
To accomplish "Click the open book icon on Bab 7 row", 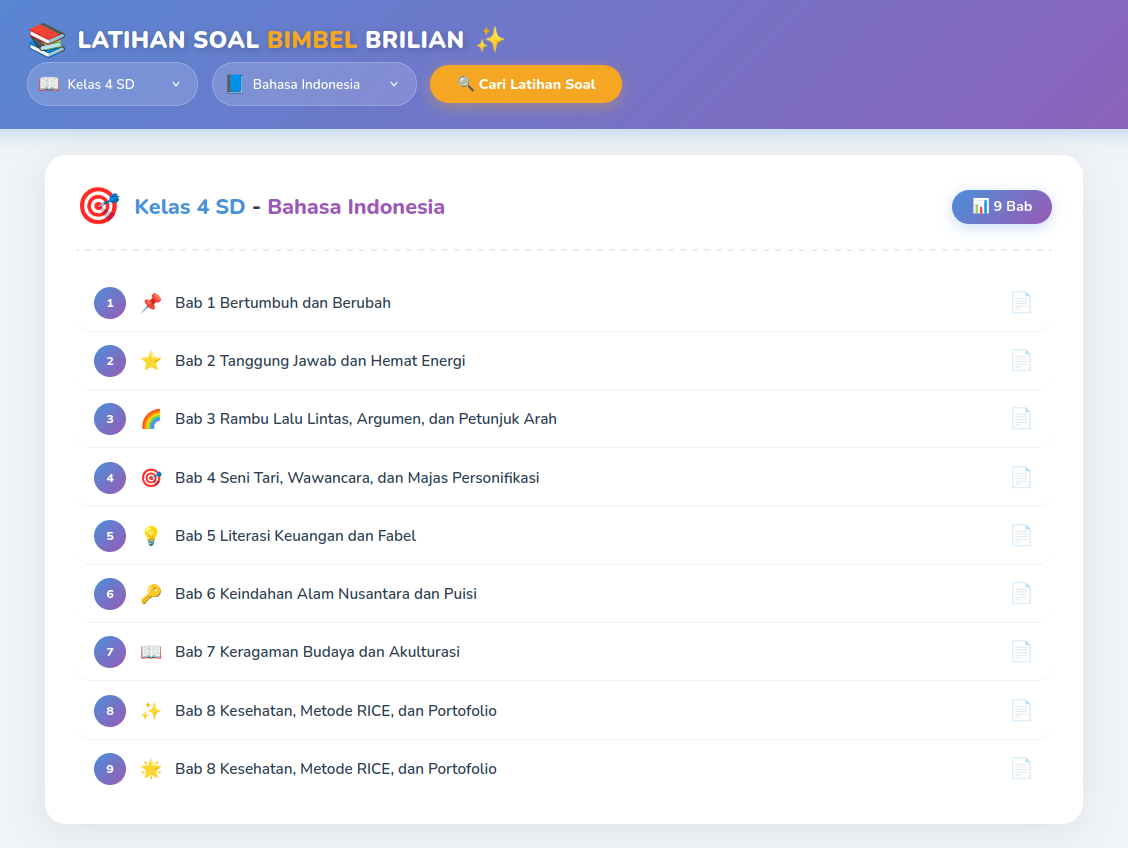I will coord(151,652).
